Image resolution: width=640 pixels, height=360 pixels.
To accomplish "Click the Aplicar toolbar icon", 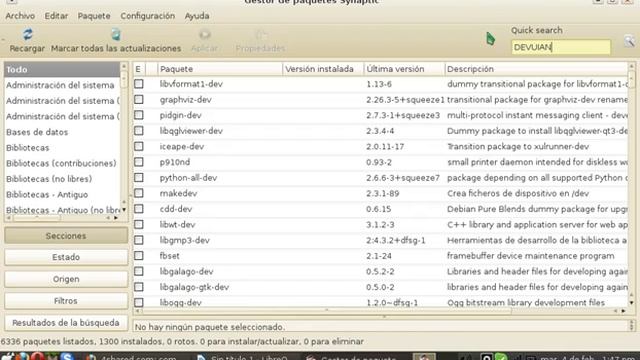I will (204, 34).
